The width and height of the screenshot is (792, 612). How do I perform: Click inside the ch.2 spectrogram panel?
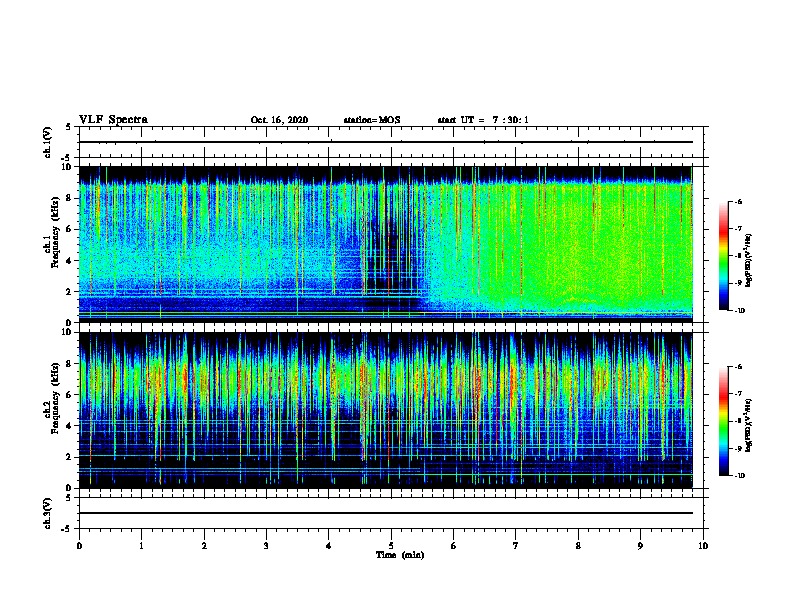tap(385, 410)
